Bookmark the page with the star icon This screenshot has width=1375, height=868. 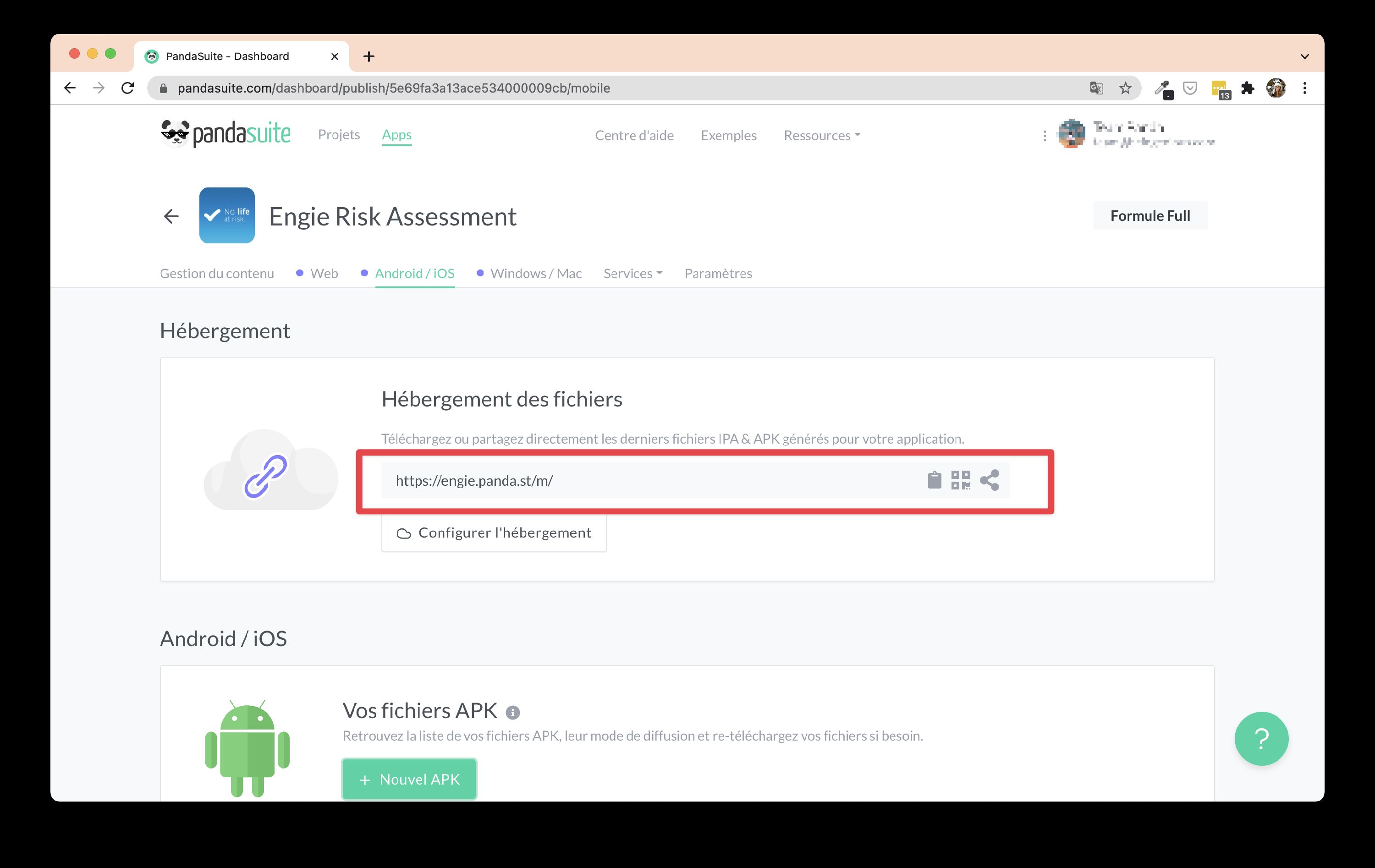1124,88
